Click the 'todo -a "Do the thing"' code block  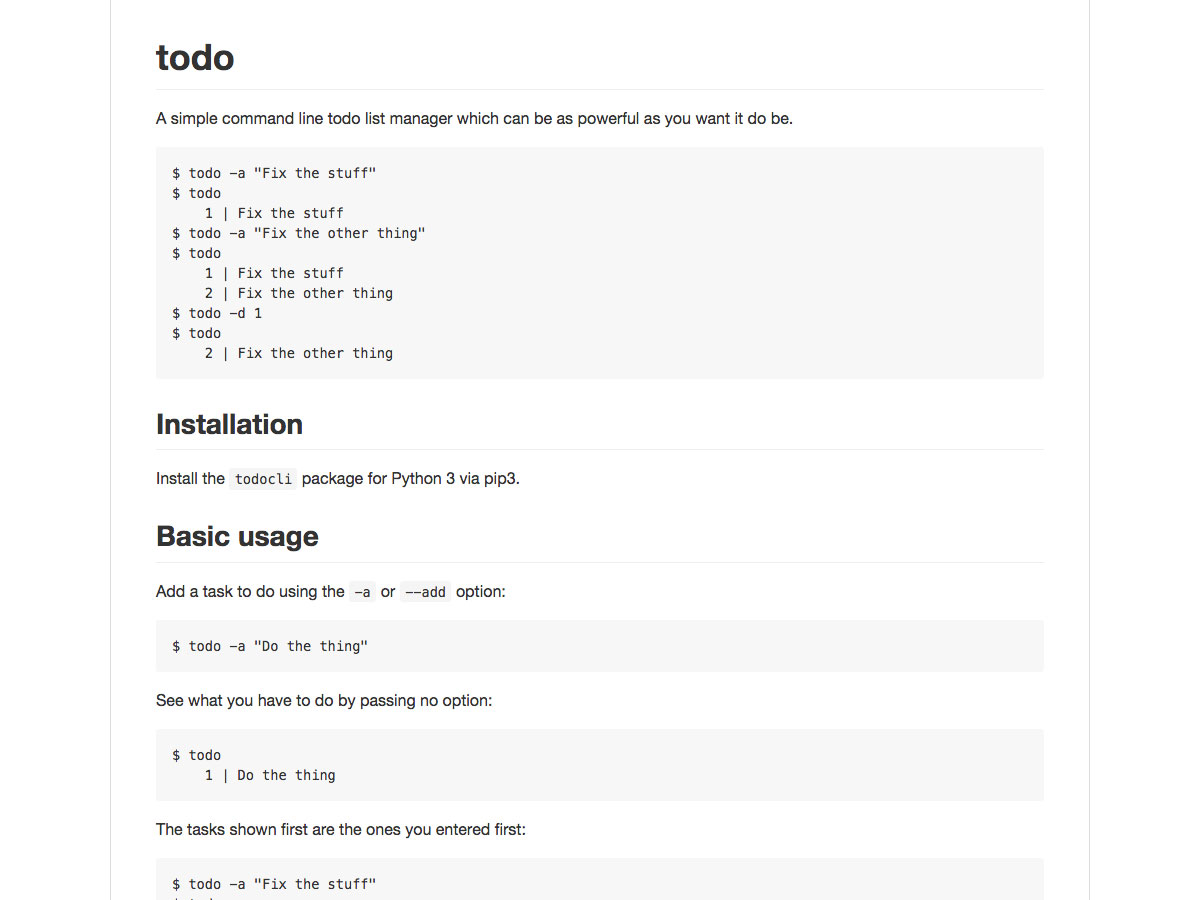click(600, 646)
